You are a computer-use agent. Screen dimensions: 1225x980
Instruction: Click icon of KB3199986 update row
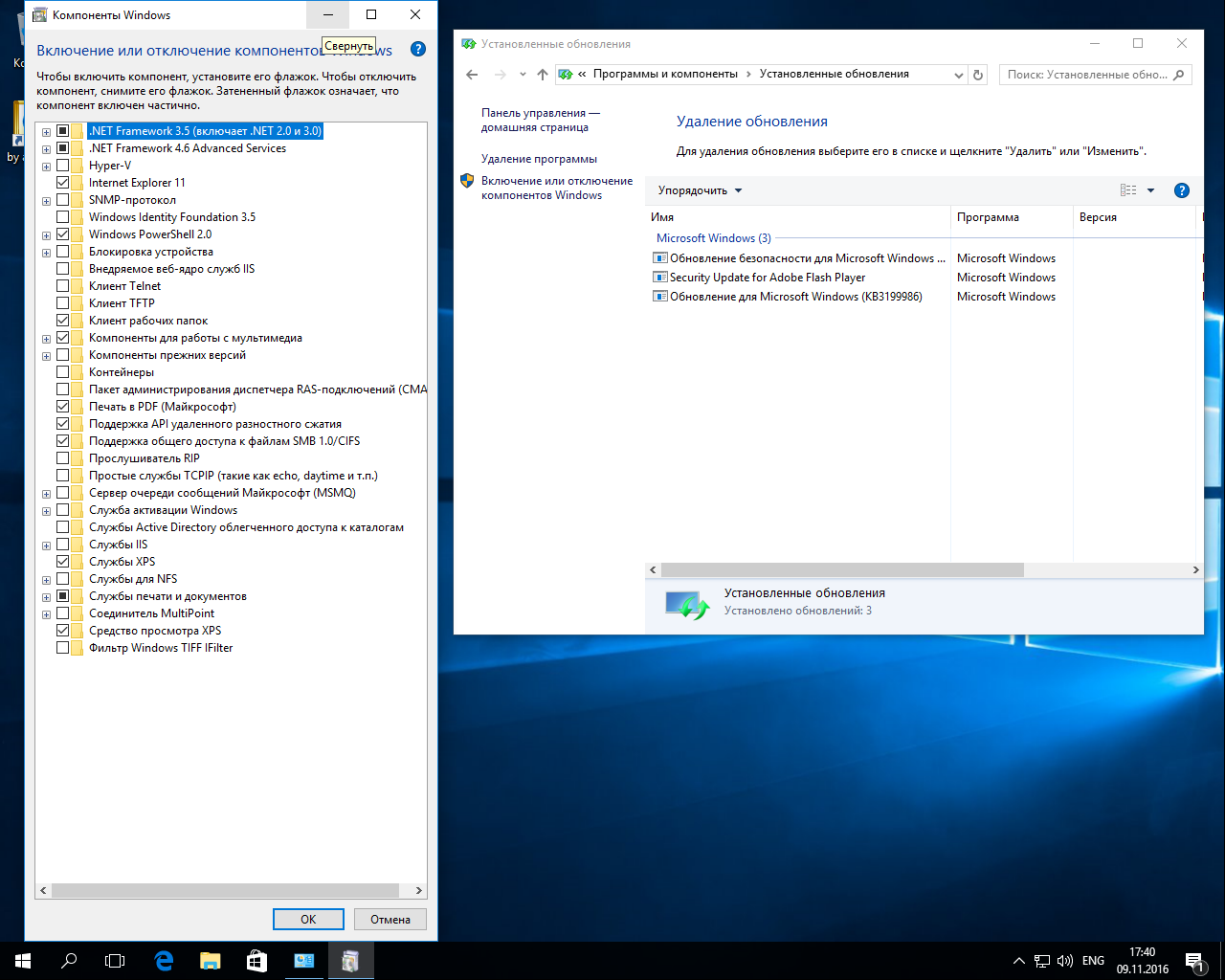tap(659, 297)
